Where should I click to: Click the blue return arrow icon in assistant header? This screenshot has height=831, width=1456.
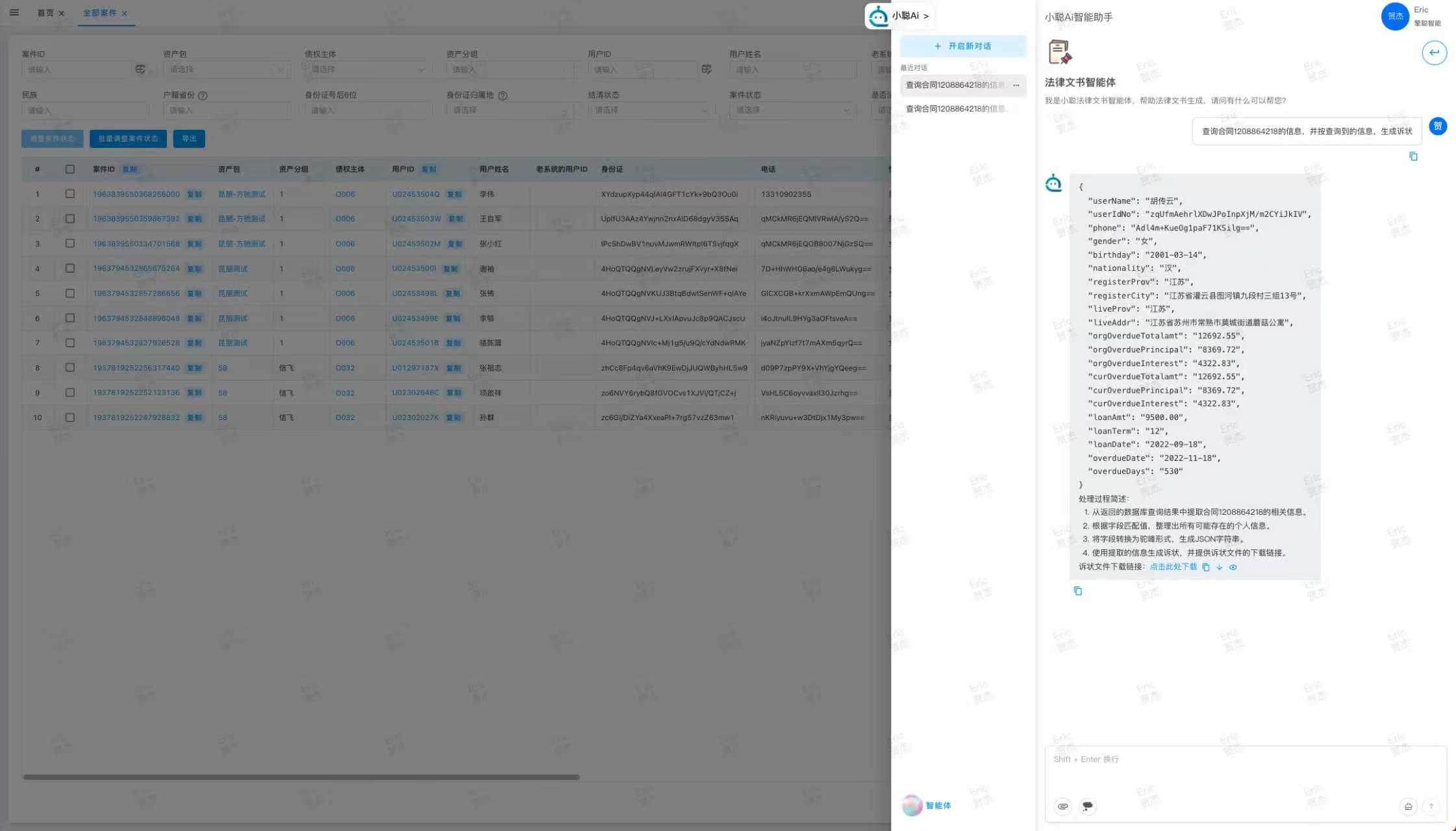coord(1434,53)
